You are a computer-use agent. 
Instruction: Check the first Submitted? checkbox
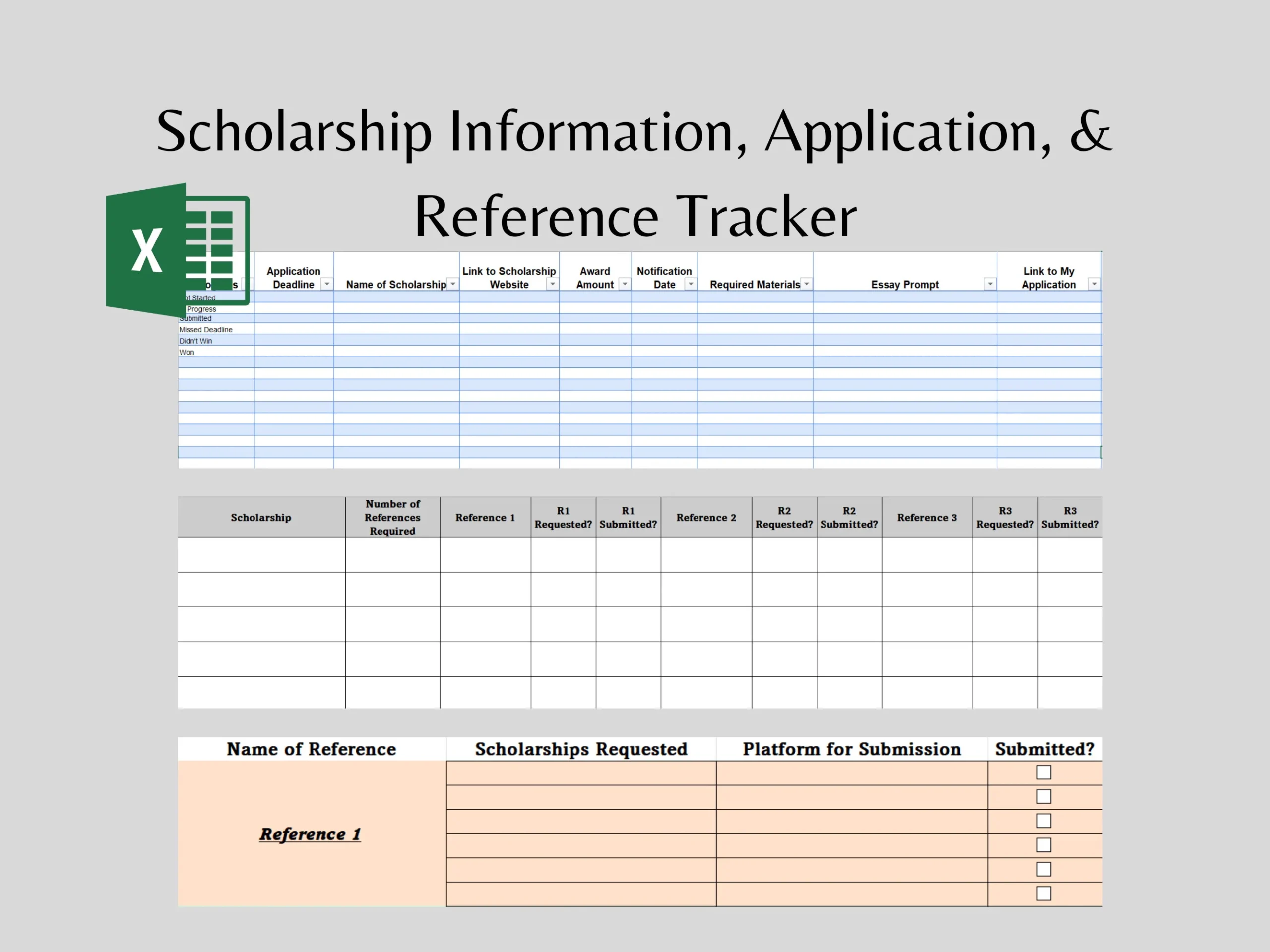click(x=1043, y=773)
